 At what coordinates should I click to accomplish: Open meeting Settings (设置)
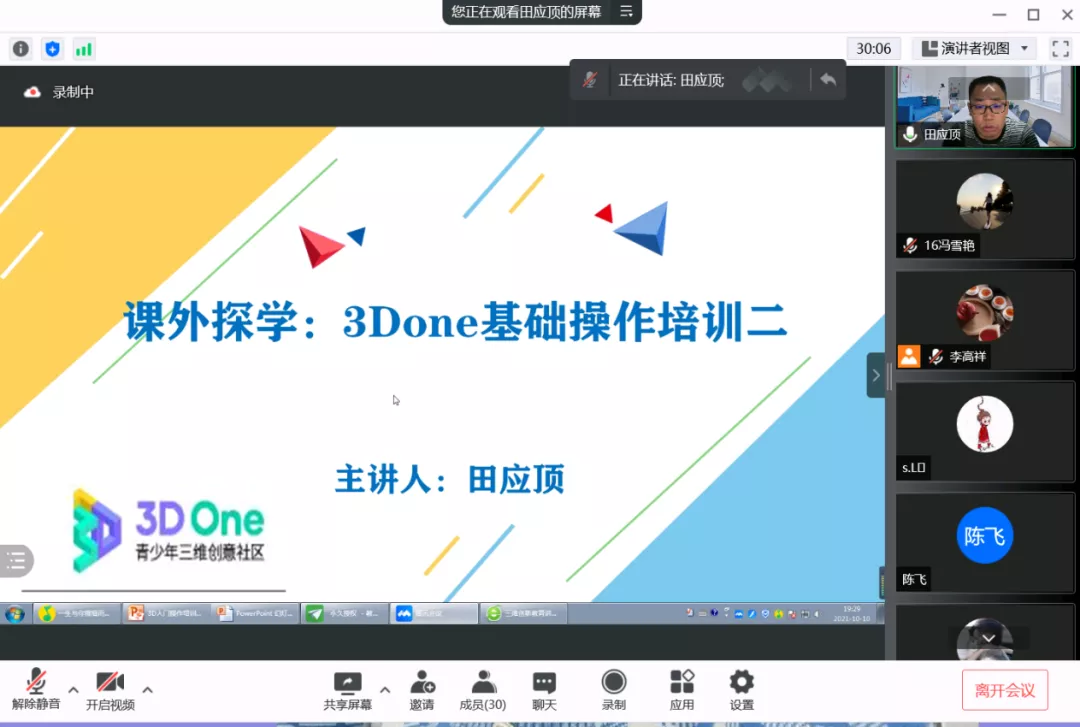pos(742,690)
